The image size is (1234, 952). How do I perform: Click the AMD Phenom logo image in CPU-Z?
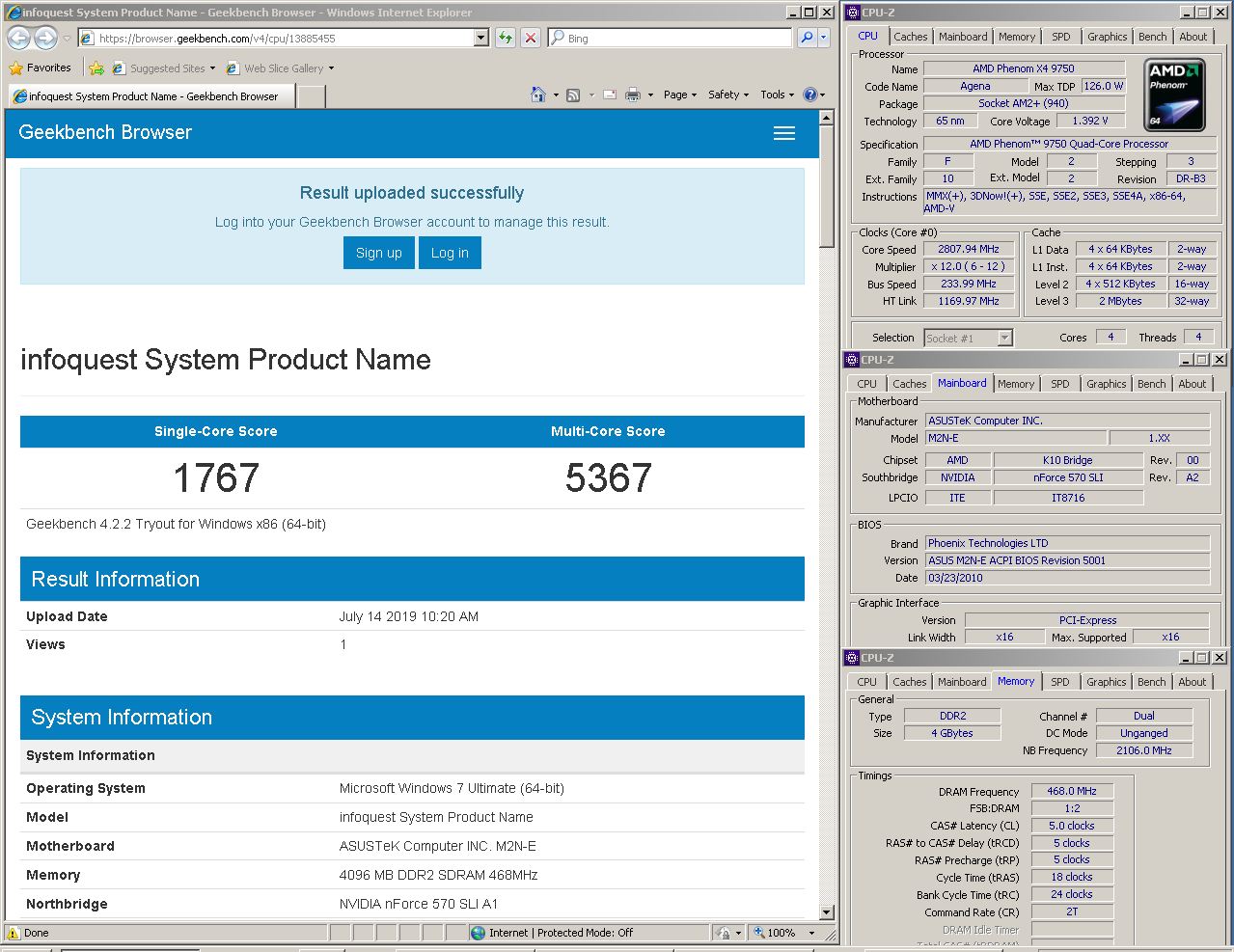(x=1174, y=95)
